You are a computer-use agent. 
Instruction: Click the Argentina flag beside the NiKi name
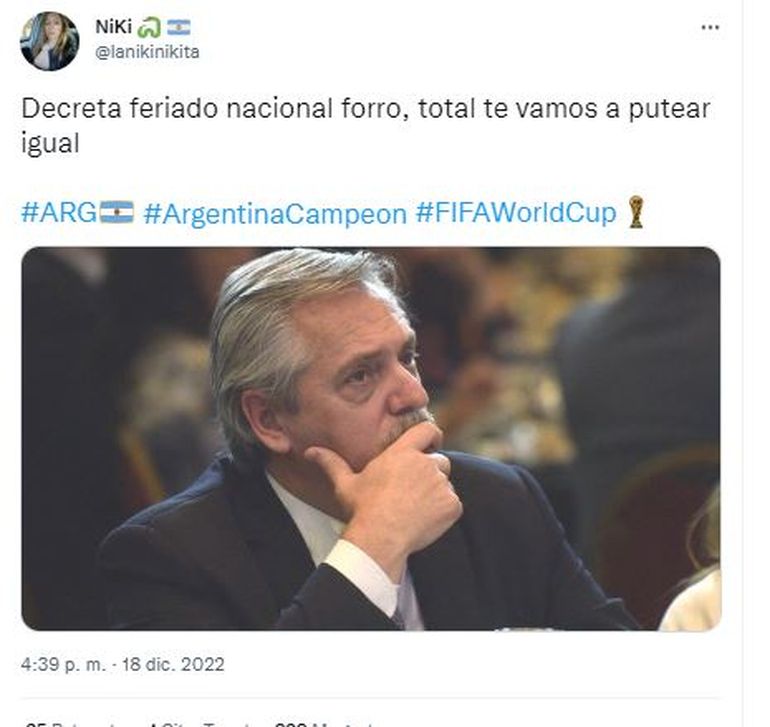(178, 28)
